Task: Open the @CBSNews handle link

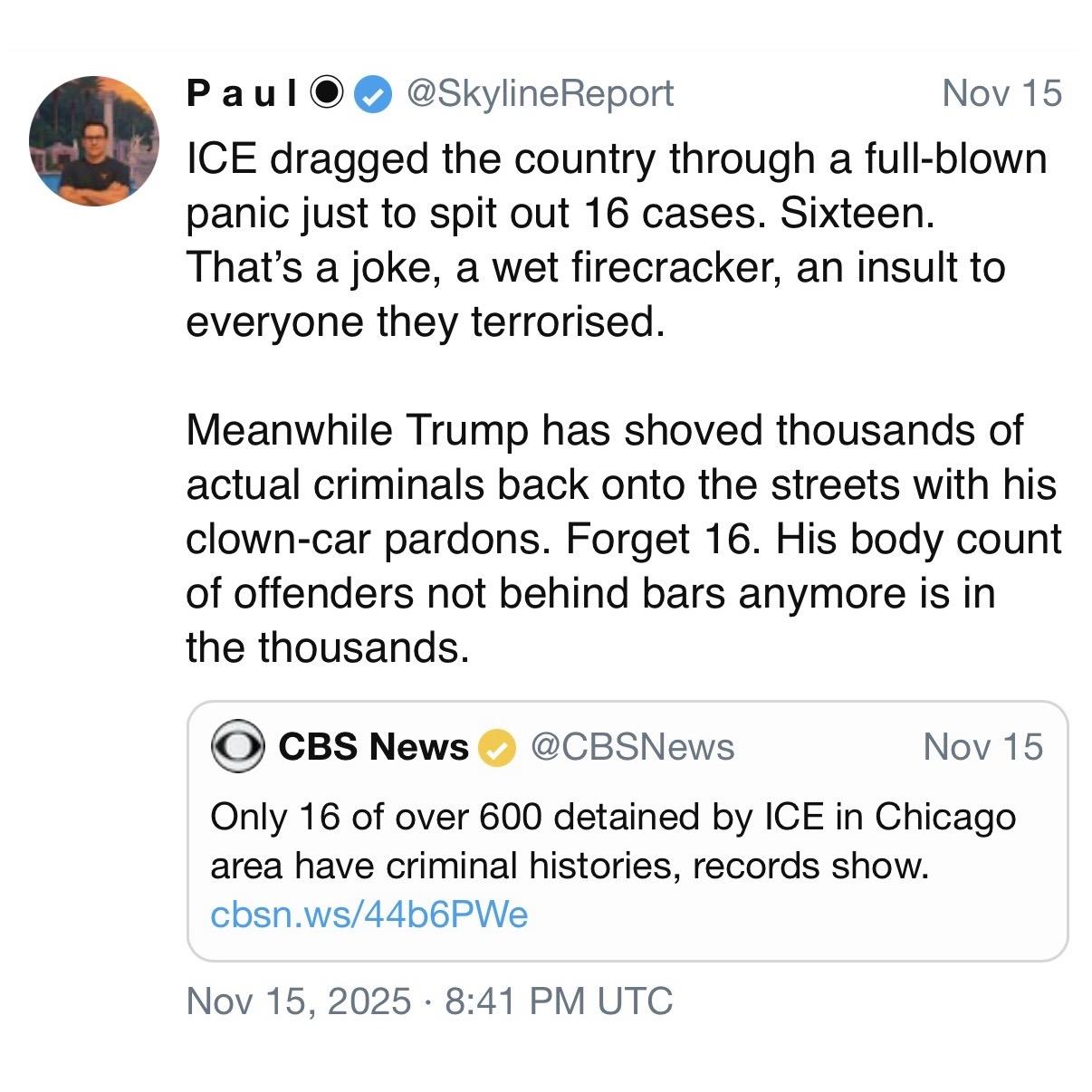Action: point(632,747)
